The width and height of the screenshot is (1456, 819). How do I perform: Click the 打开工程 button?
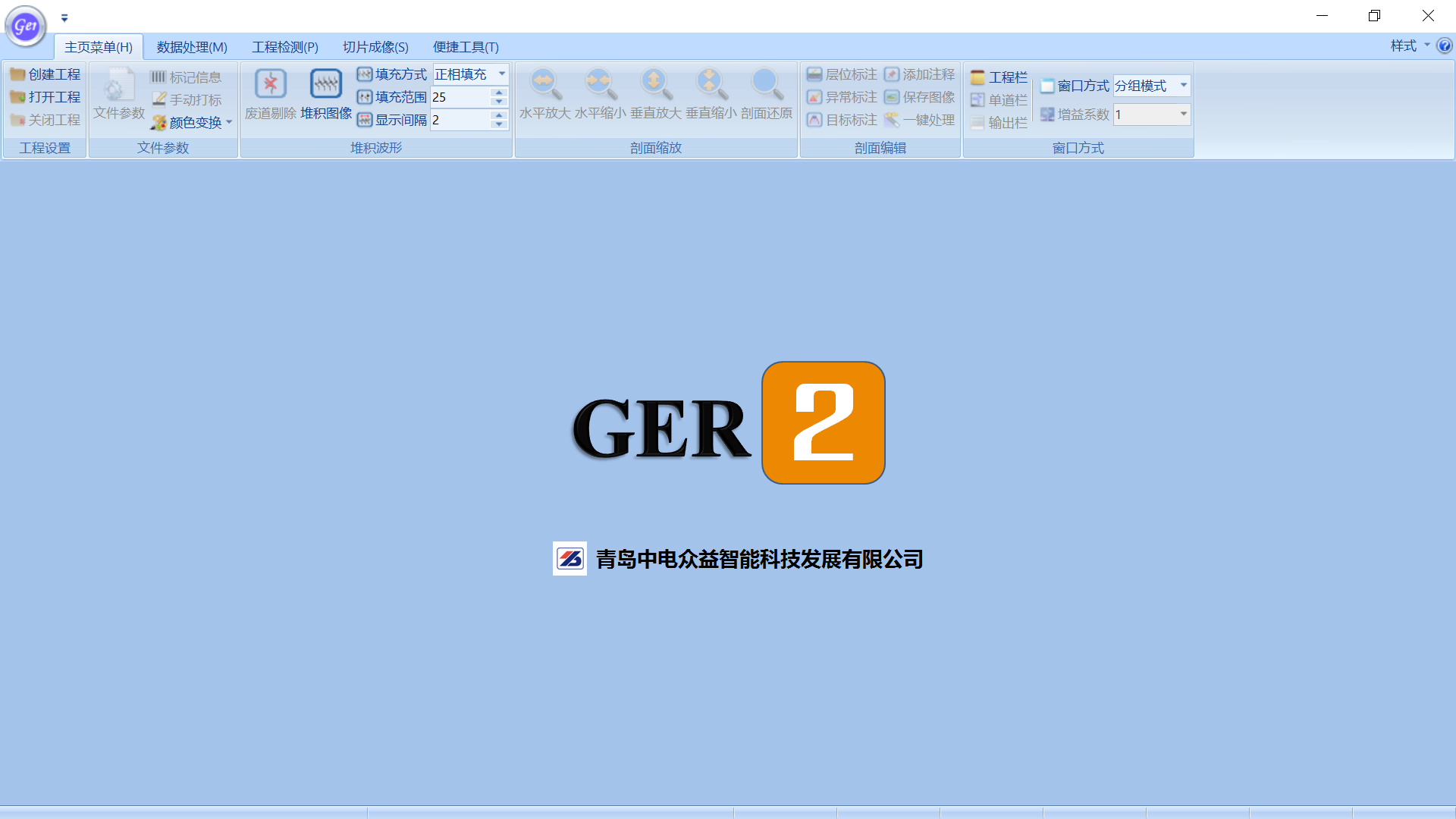pyautogui.click(x=47, y=97)
